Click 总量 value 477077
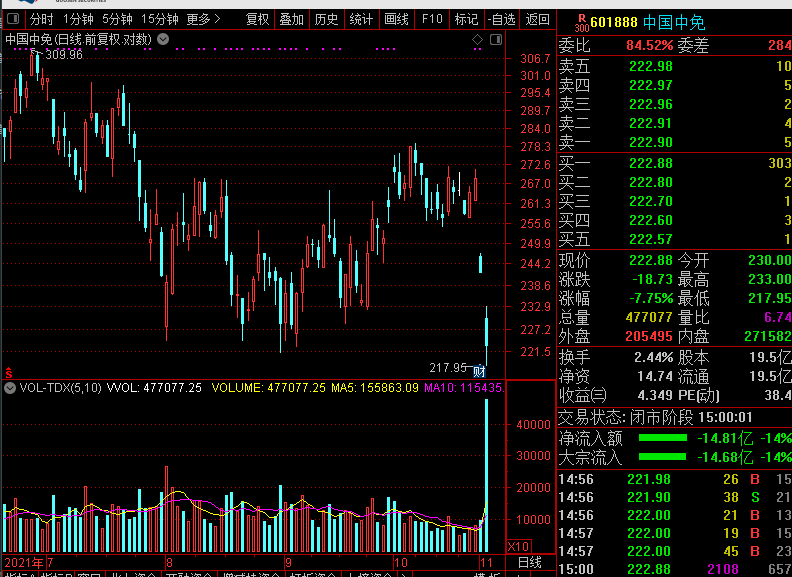 [x=649, y=317]
